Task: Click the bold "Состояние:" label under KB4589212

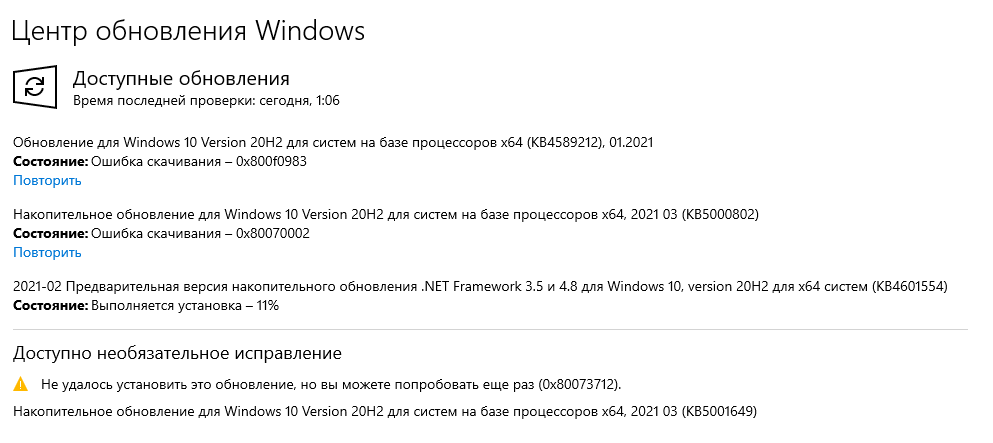Action: coord(50,162)
